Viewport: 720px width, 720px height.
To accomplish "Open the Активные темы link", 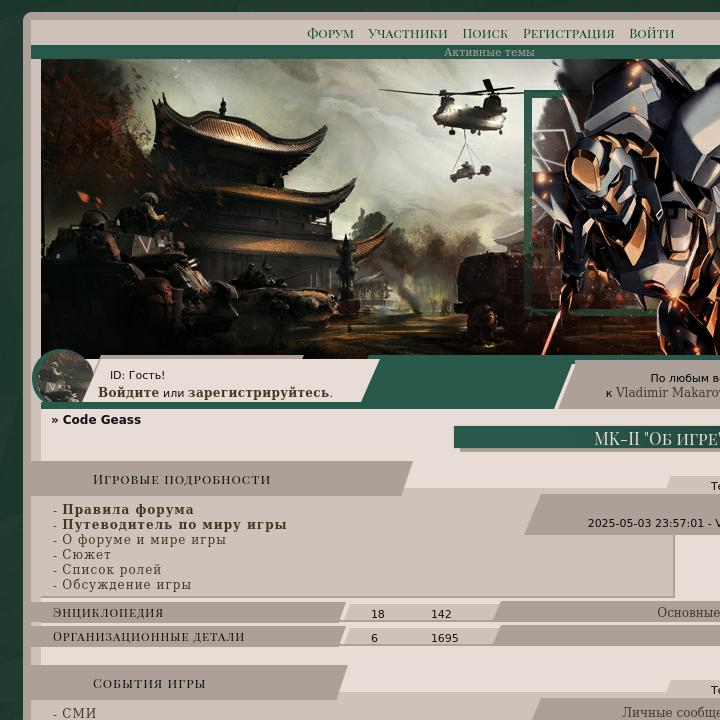I will pos(489,52).
